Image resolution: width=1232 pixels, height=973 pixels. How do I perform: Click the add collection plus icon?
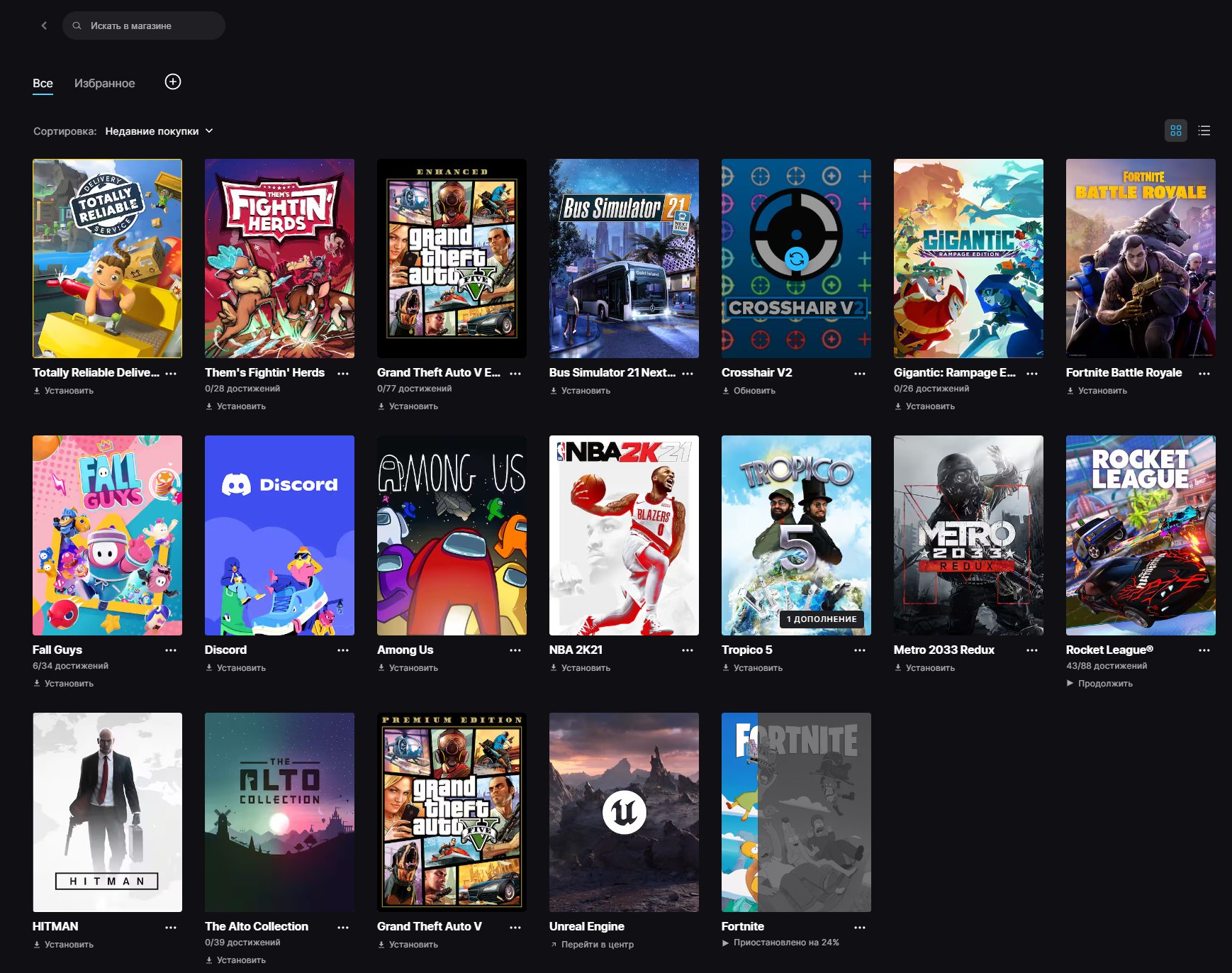click(x=173, y=82)
